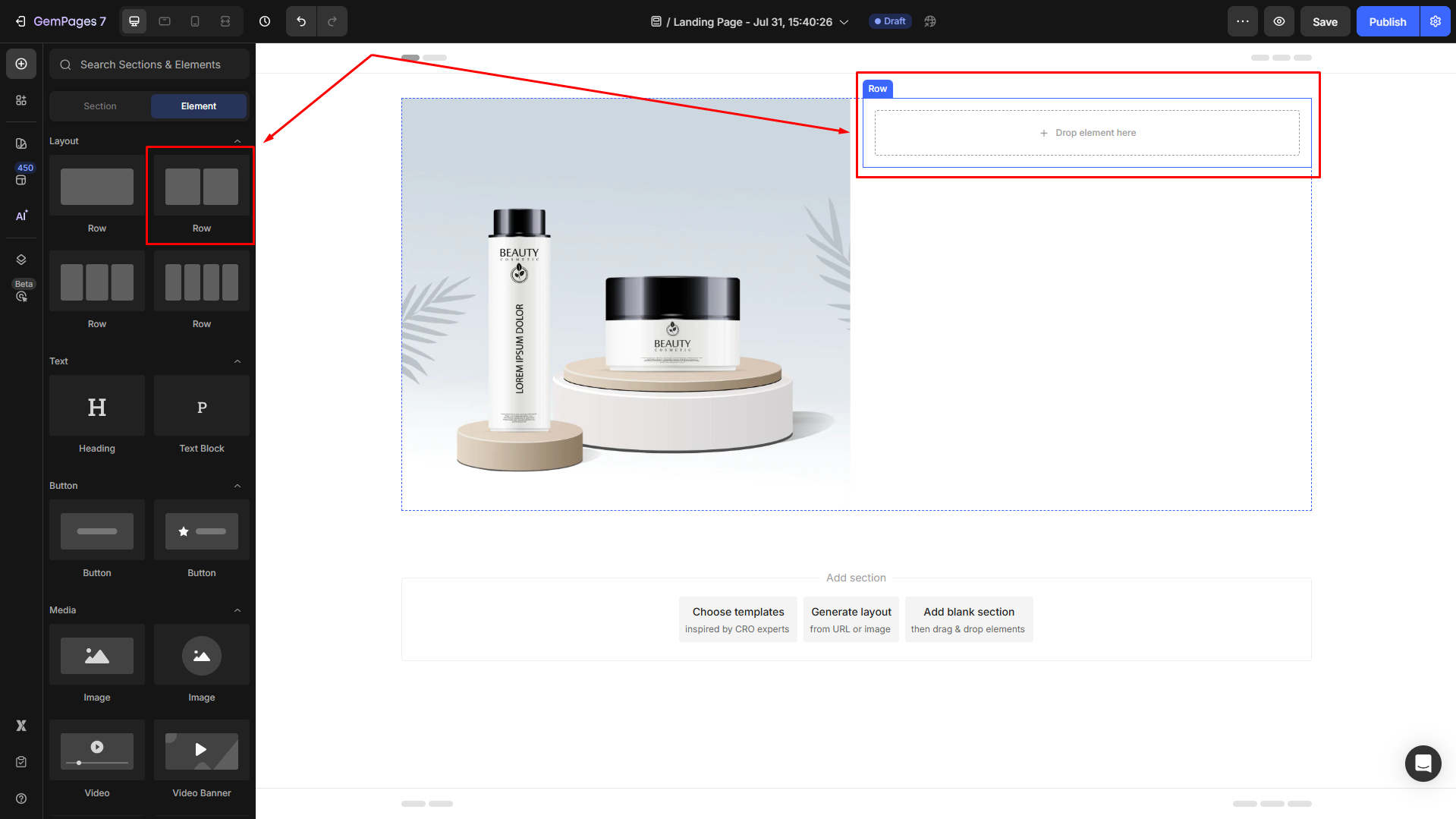Click Add blank section
This screenshot has height=819, width=1456.
pos(968,619)
